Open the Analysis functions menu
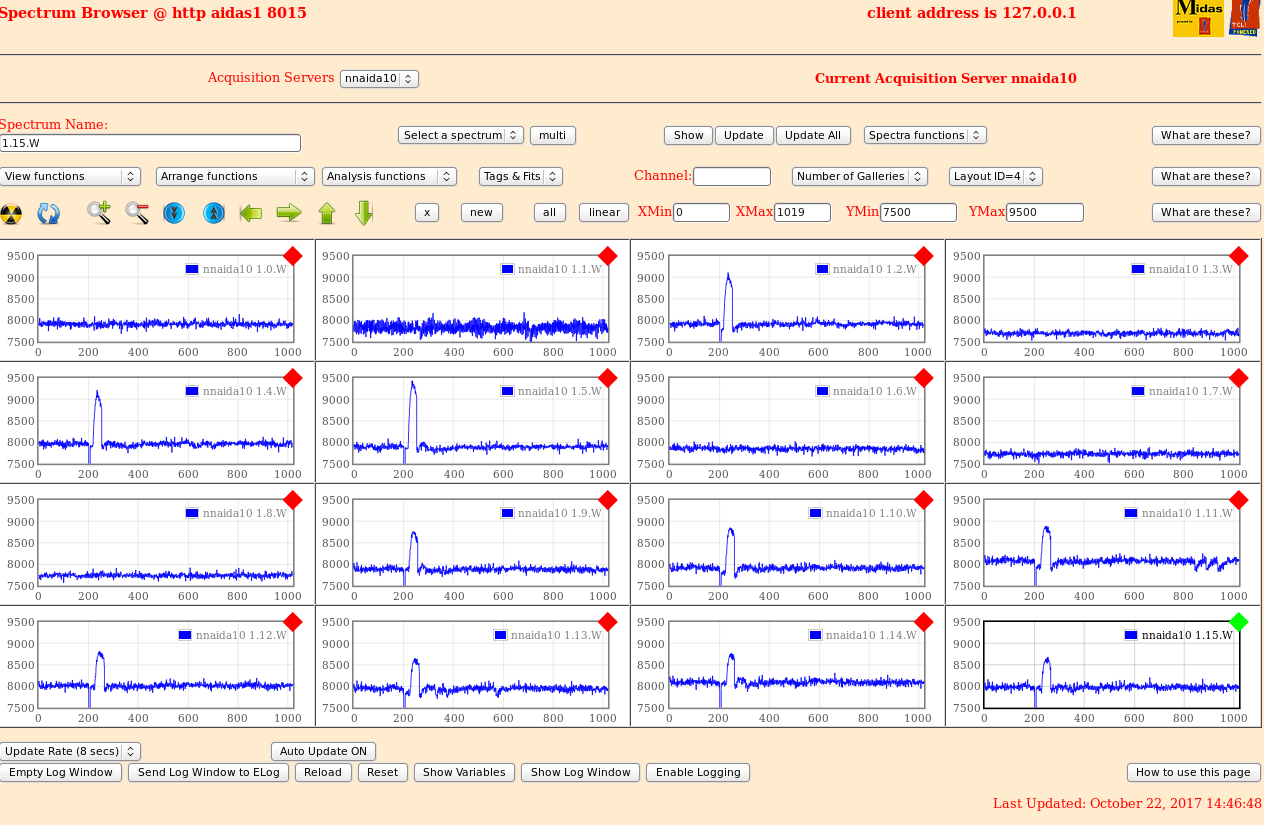 coord(389,176)
